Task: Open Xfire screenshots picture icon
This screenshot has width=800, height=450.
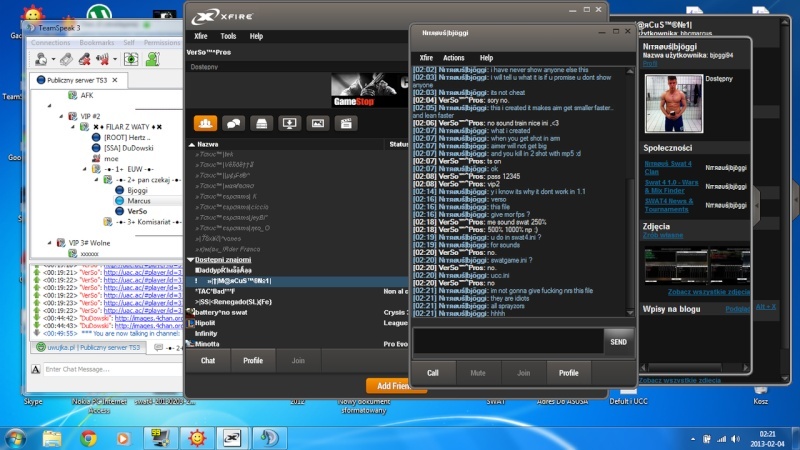Action: [317, 123]
